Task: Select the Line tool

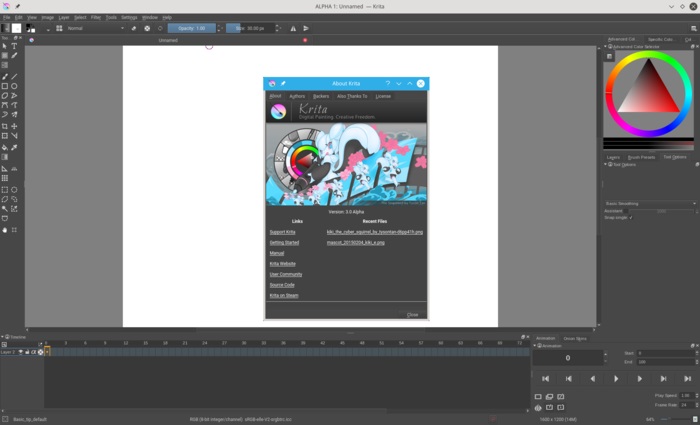Action: [14, 76]
